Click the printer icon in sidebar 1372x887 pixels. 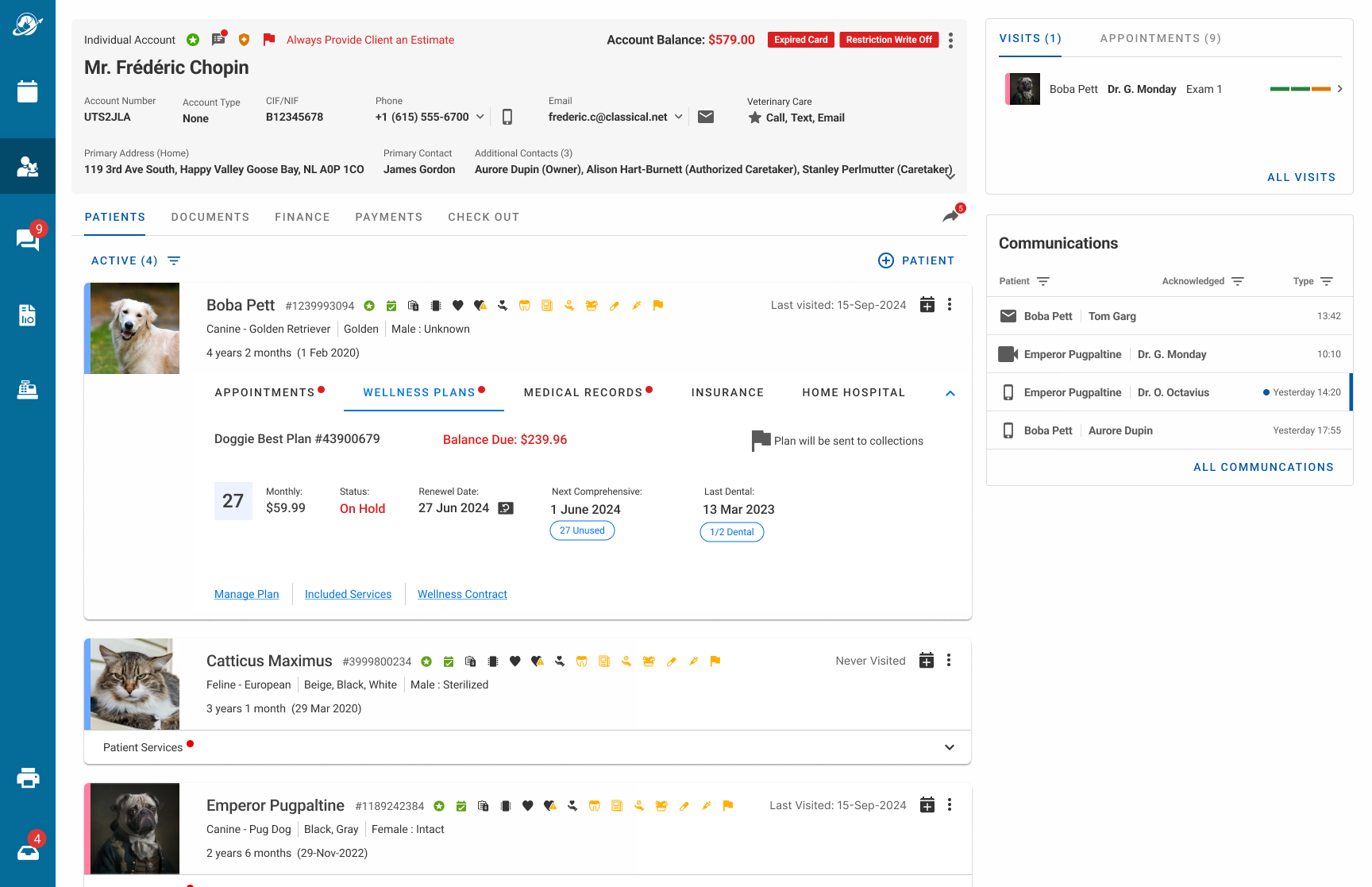(x=28, y=778)
